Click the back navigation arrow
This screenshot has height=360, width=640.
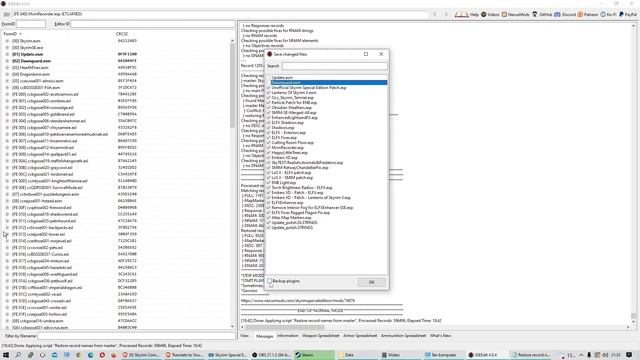click(435, 14)
